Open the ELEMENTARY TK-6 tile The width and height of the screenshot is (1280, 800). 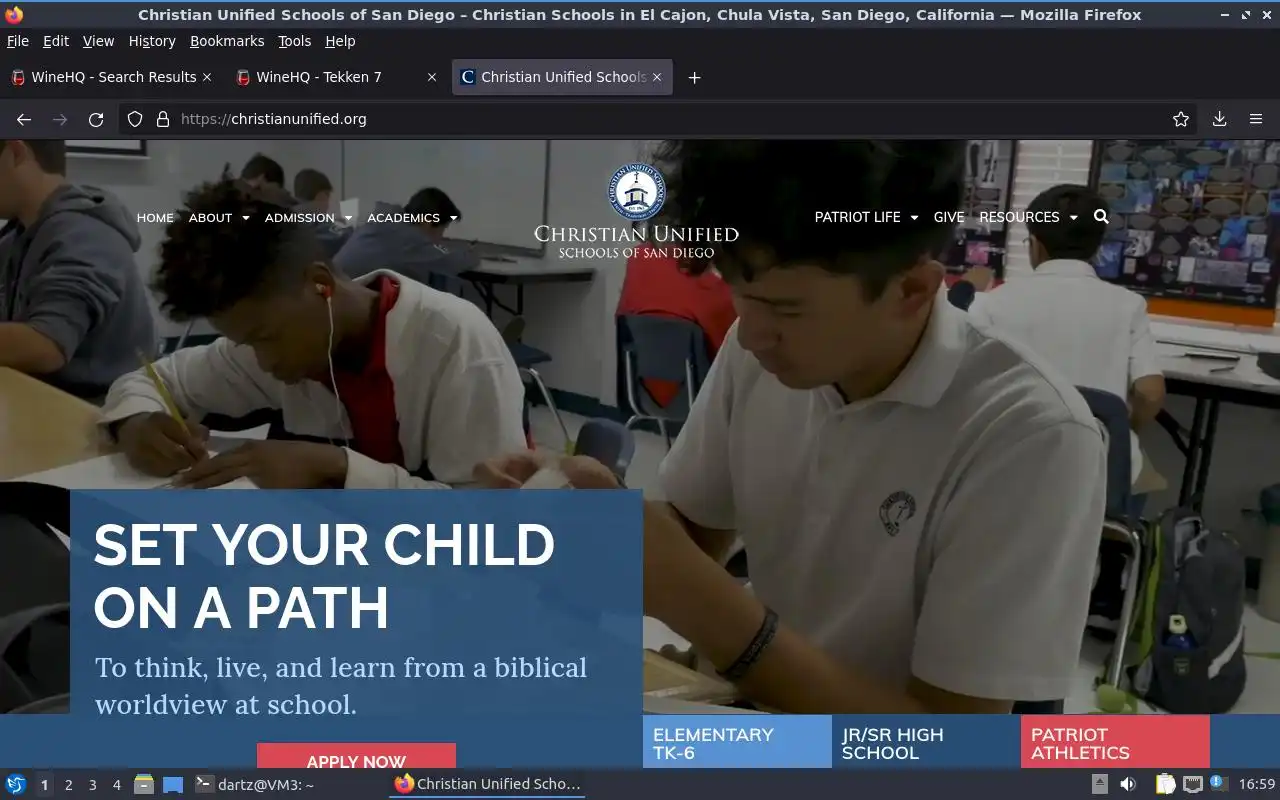tap(737, 742)
